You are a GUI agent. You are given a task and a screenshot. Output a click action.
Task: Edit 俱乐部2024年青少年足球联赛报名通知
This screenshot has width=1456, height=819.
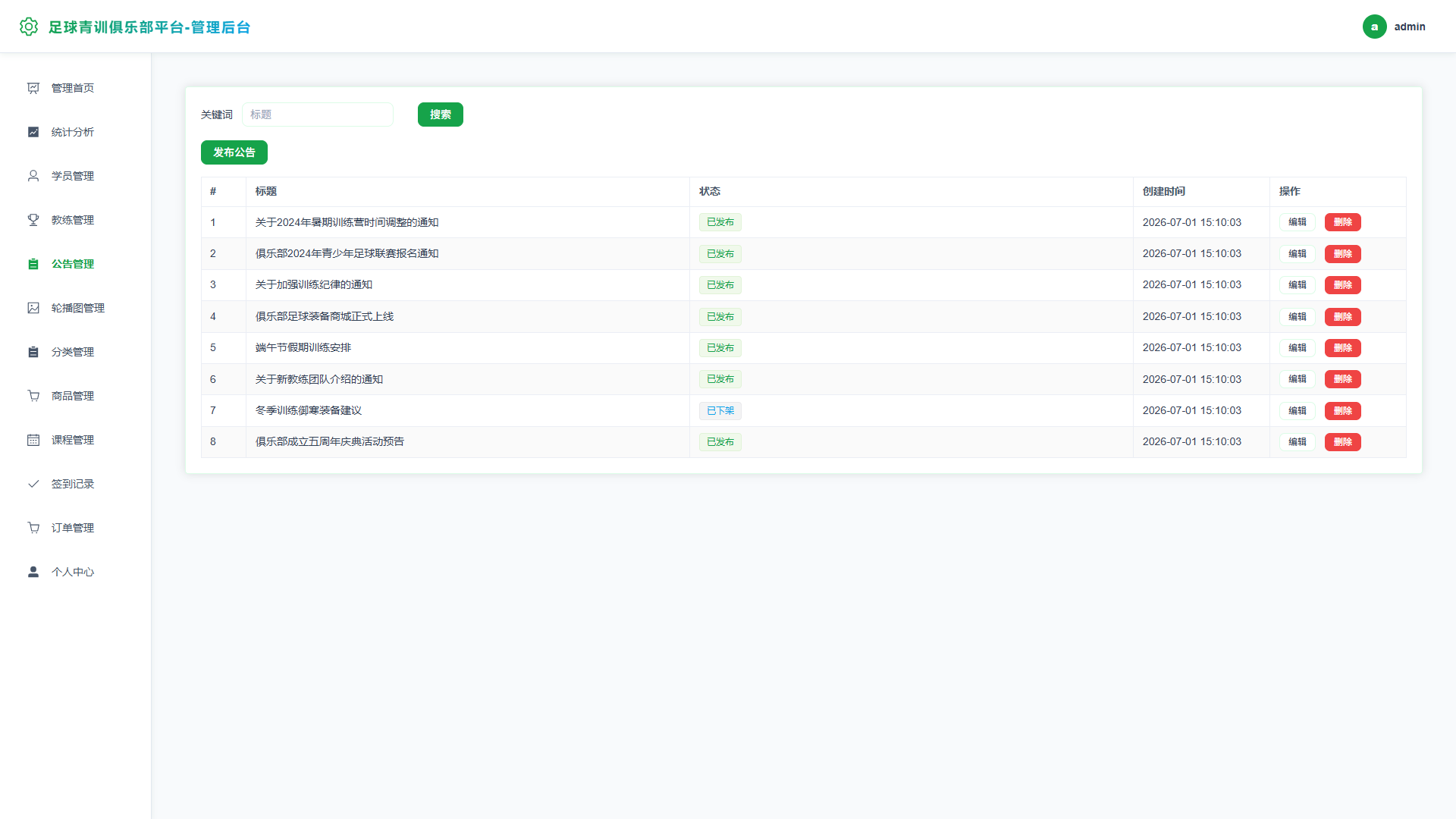click(1297, 254)
